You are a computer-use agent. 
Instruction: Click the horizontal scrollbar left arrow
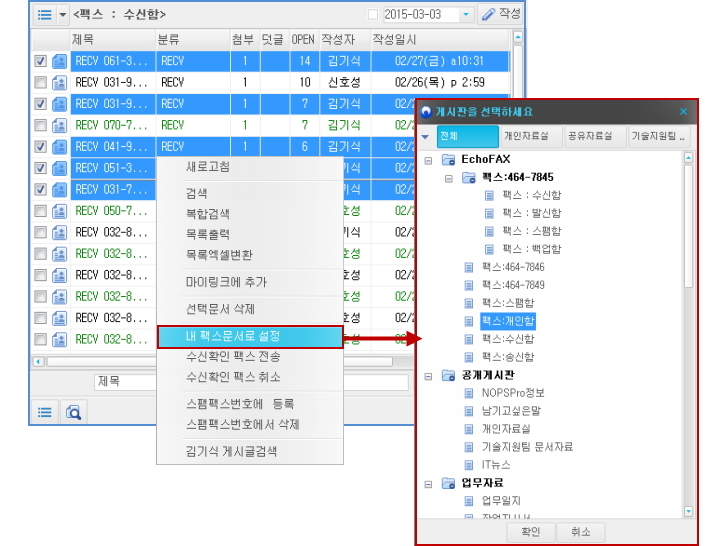[38, 362]
